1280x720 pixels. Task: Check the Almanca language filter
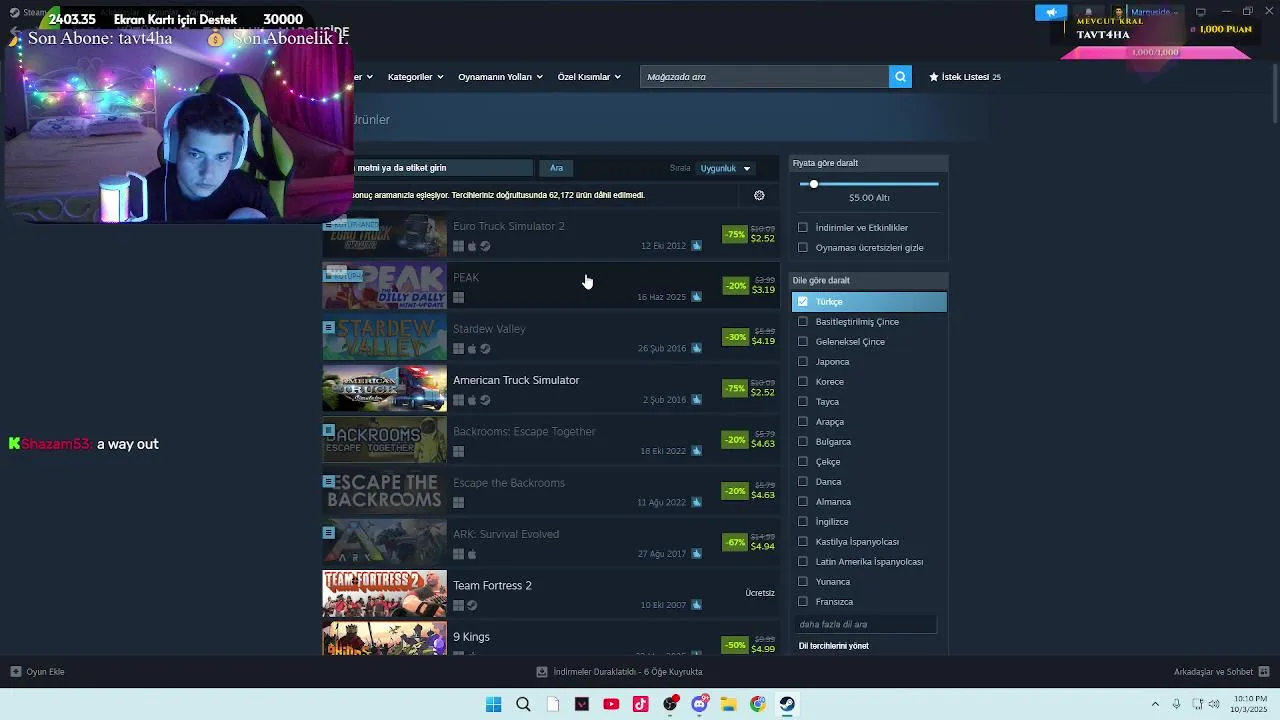(802, 502)
